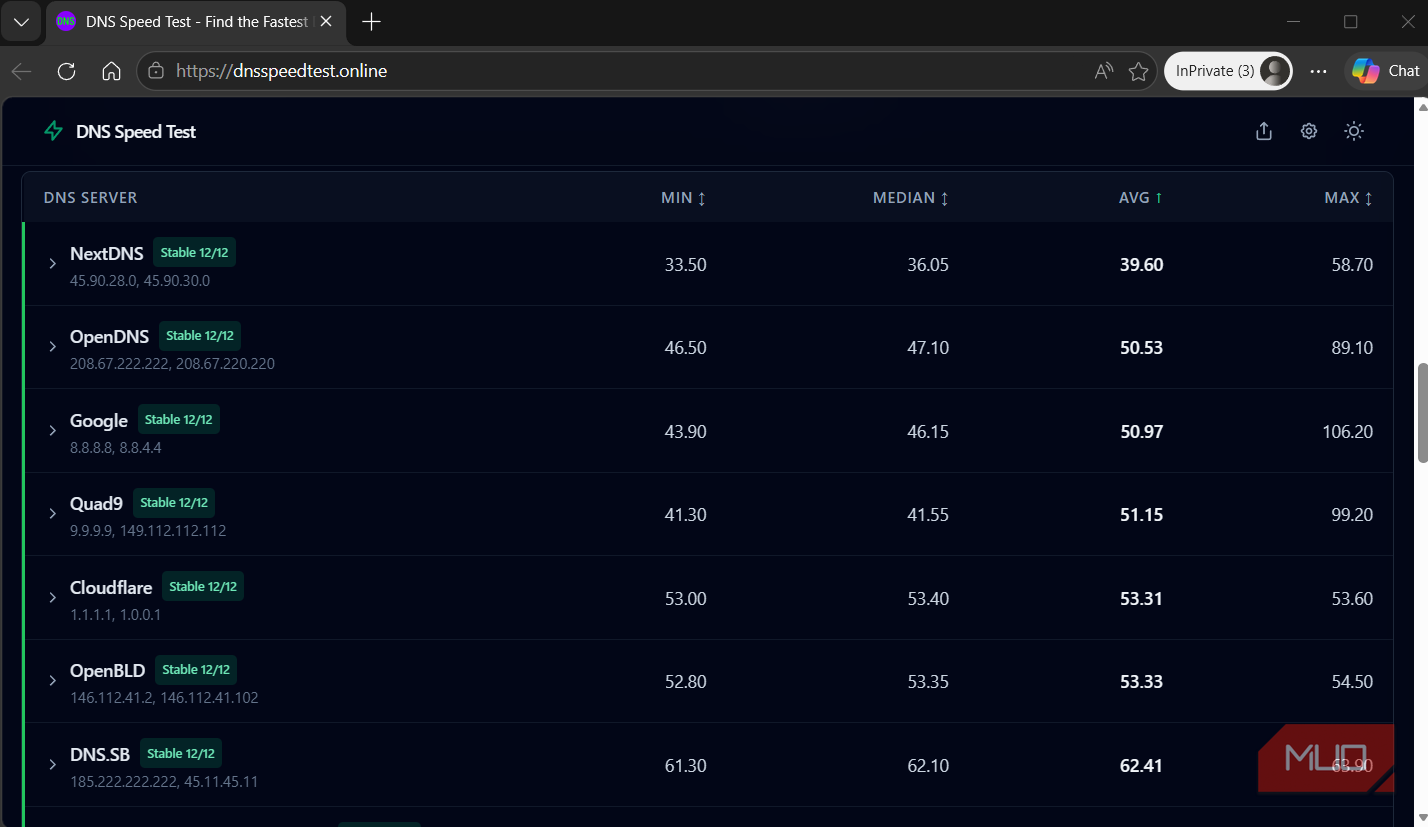The height and width of the screenshot is (827, 1428).
Task: Click the page vertical scrollbar thumb
Action: [1422, 413]
